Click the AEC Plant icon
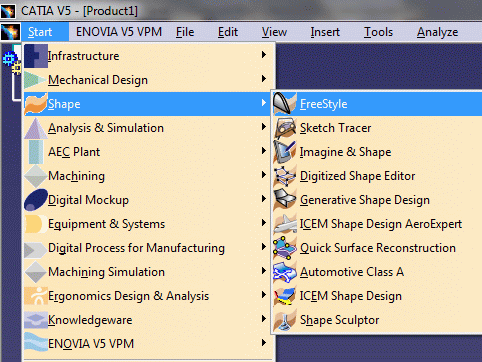This screenshot has width=482, height=362. point(36,152)
